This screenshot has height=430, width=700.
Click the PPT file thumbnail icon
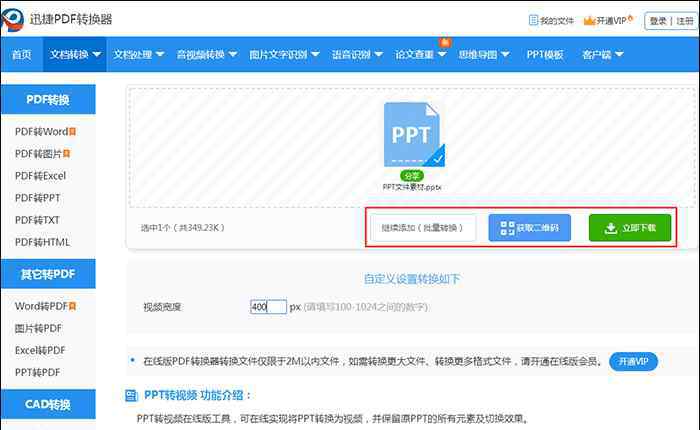(x=413, y=133)
